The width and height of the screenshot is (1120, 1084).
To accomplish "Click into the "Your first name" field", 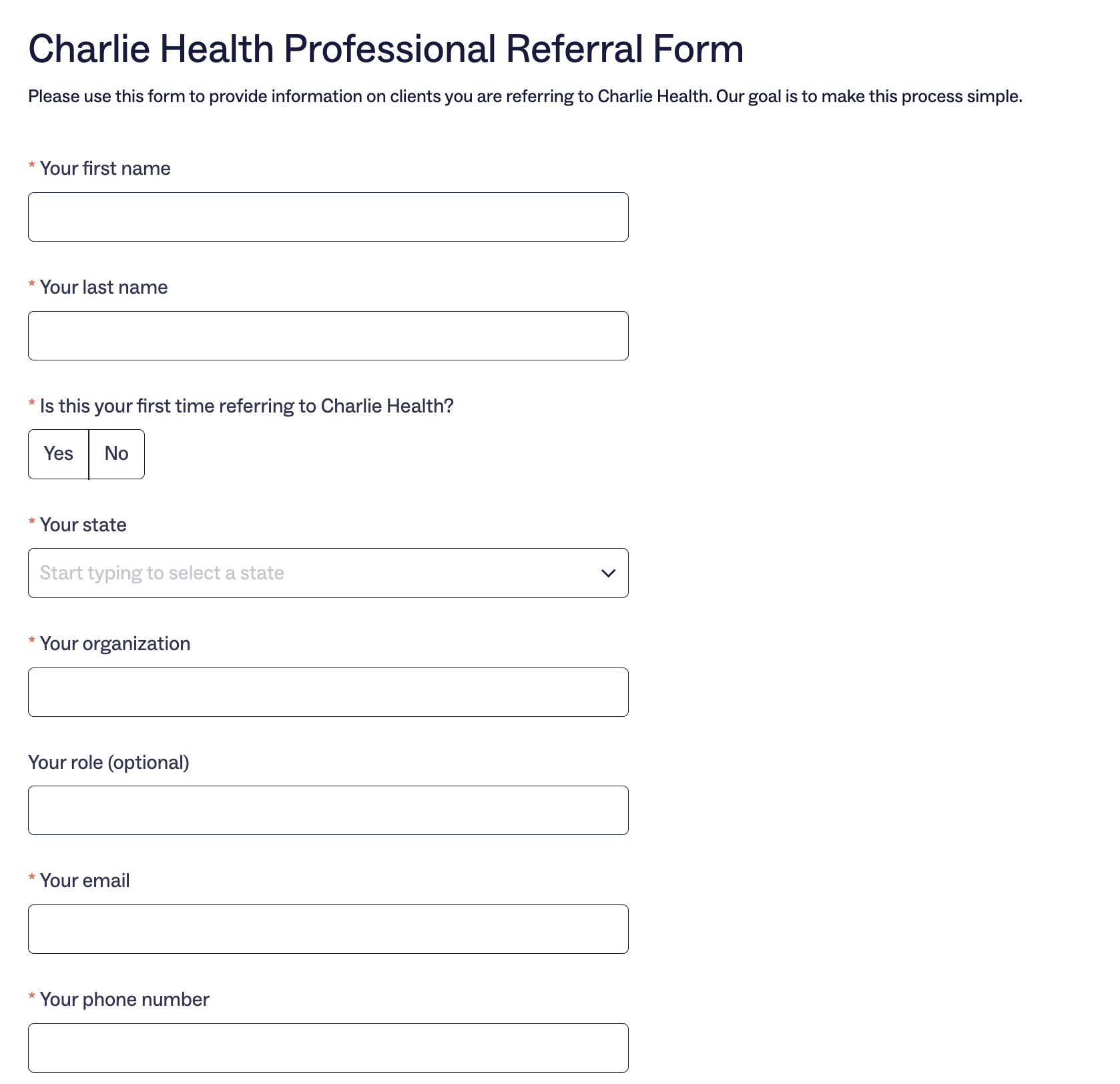I will (327, 216).
